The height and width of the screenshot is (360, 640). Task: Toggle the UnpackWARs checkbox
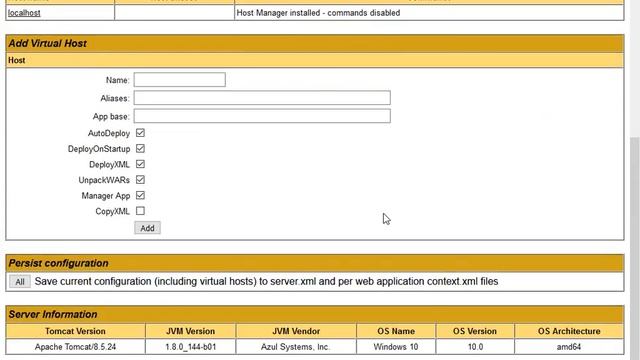click(x=140, y=180)
